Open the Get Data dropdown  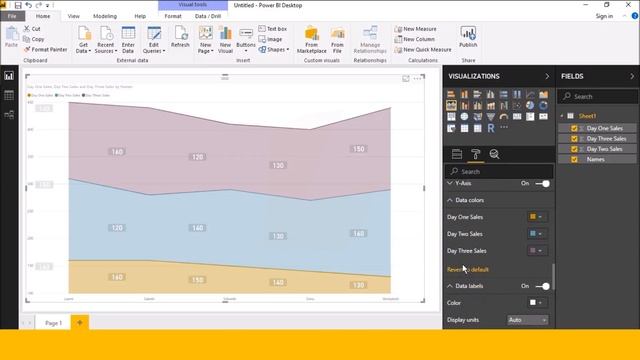[x=83, y=39]
